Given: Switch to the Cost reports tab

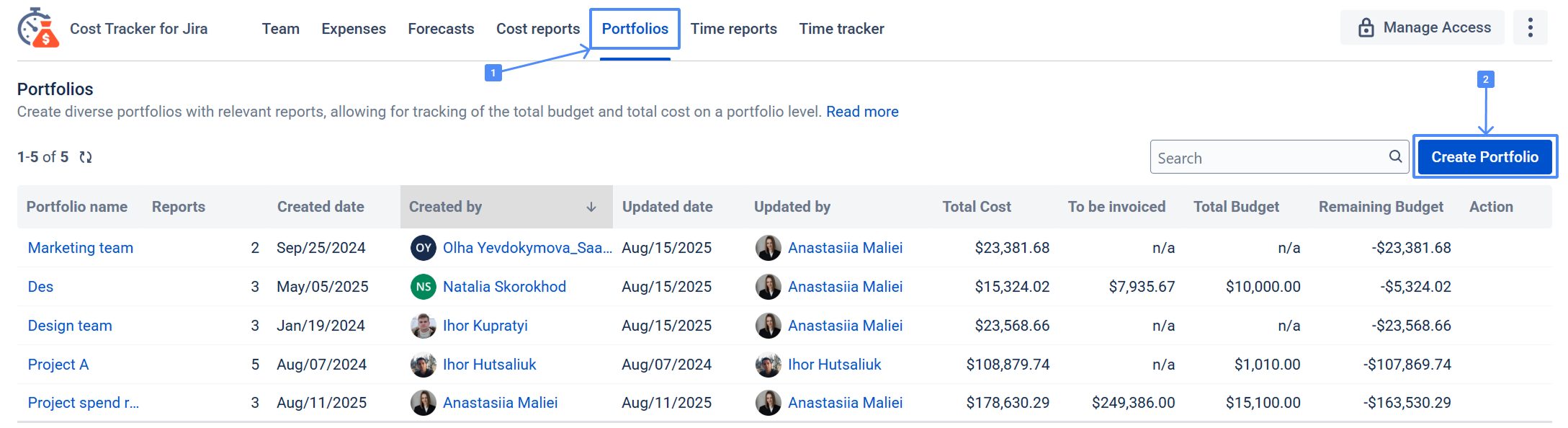Looking at the screenshot, I should point(537,29).
